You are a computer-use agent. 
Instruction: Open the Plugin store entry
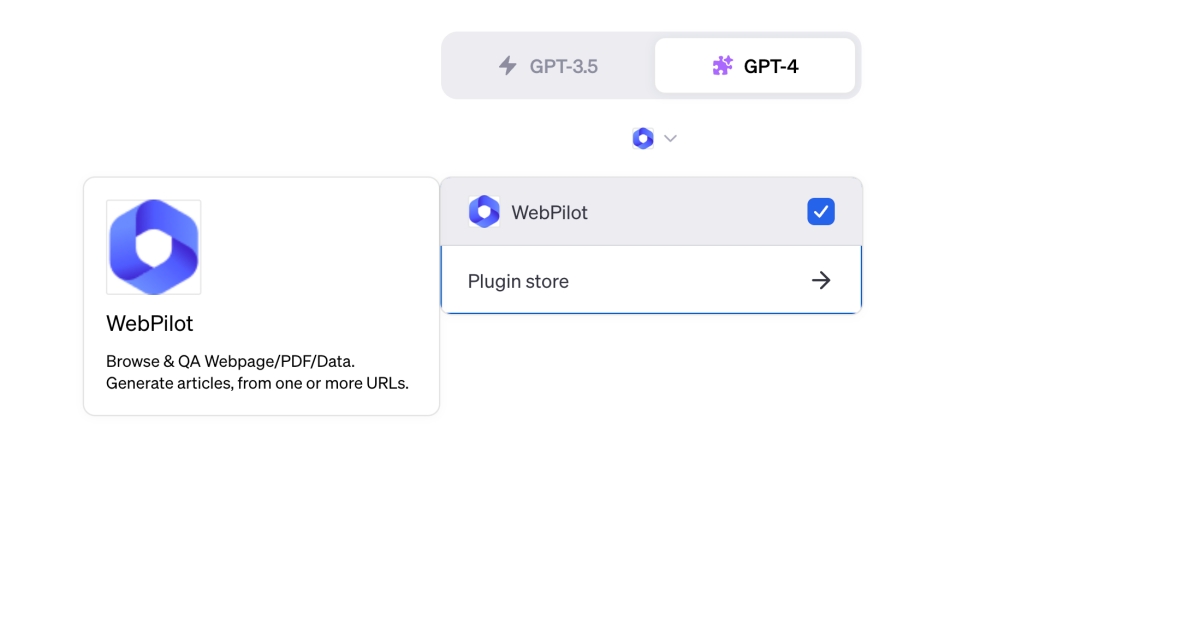[651, 281]
